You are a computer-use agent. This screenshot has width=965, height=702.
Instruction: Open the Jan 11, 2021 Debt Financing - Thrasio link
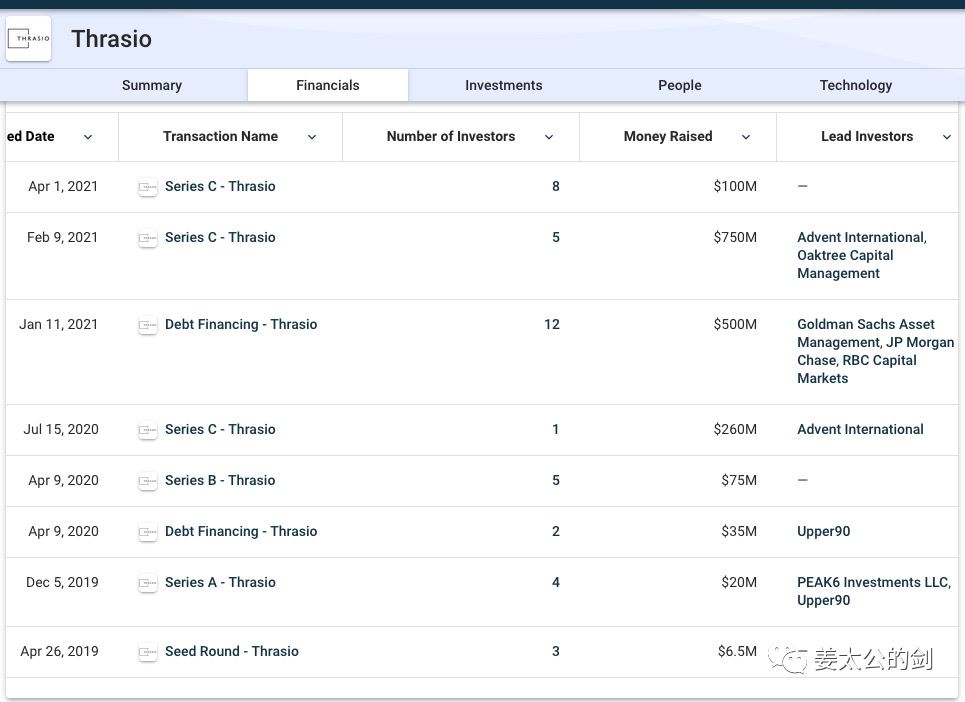pyautogui.click(x=241, y=325)
